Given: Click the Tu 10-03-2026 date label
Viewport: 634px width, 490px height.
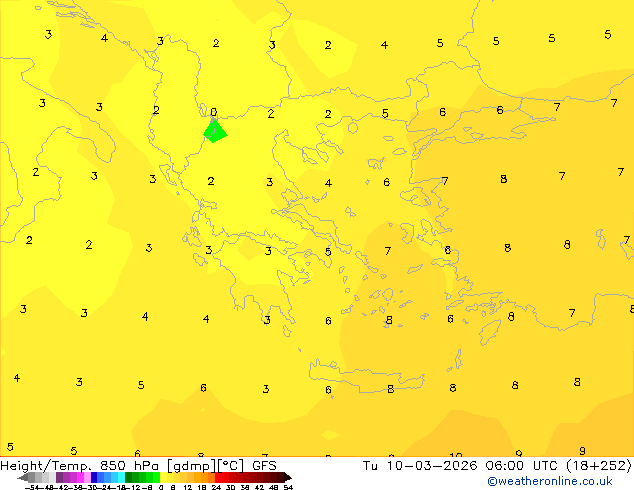Looking at the screenshot, I should click(419, 465).
